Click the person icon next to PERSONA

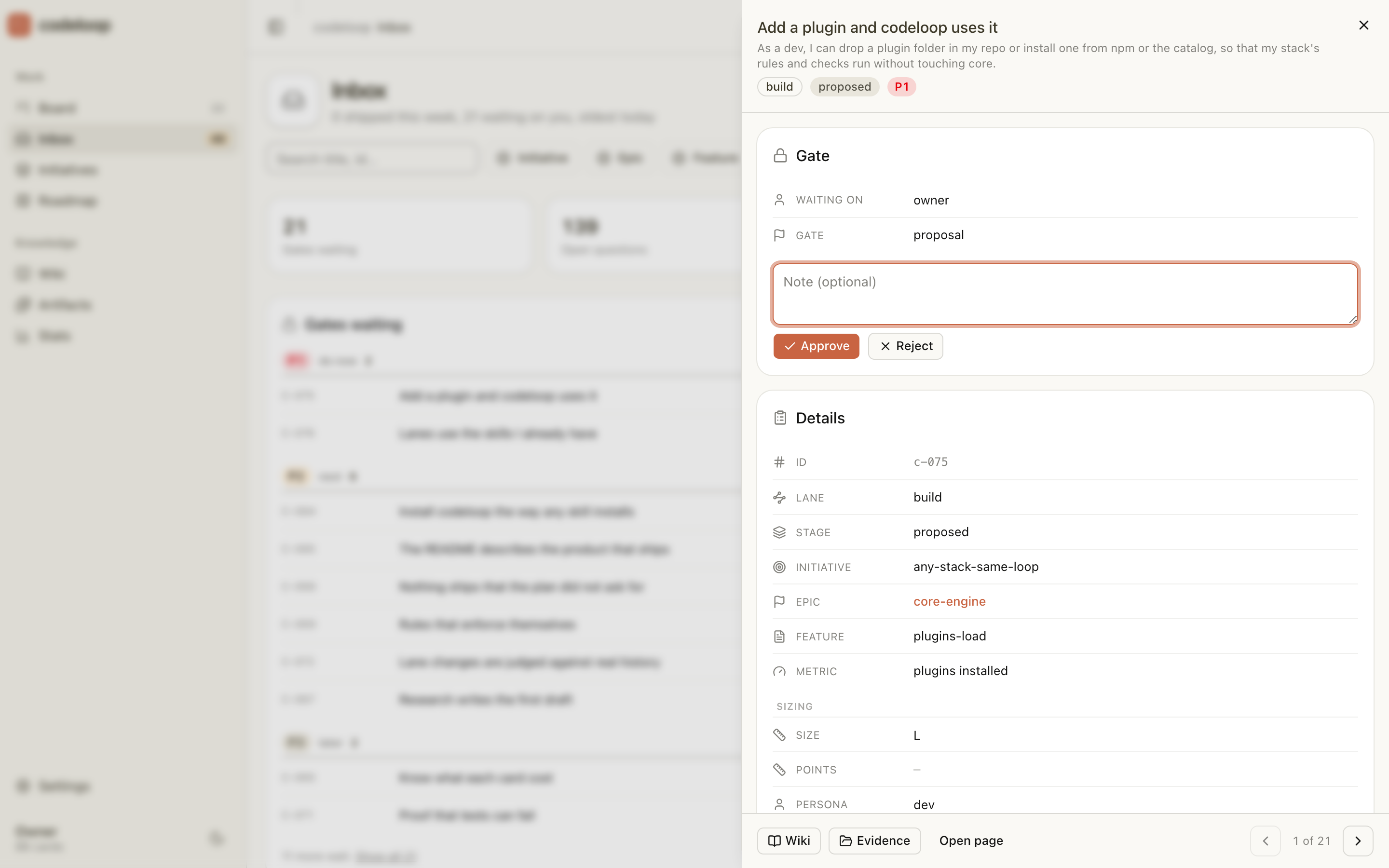coord(779,804)
